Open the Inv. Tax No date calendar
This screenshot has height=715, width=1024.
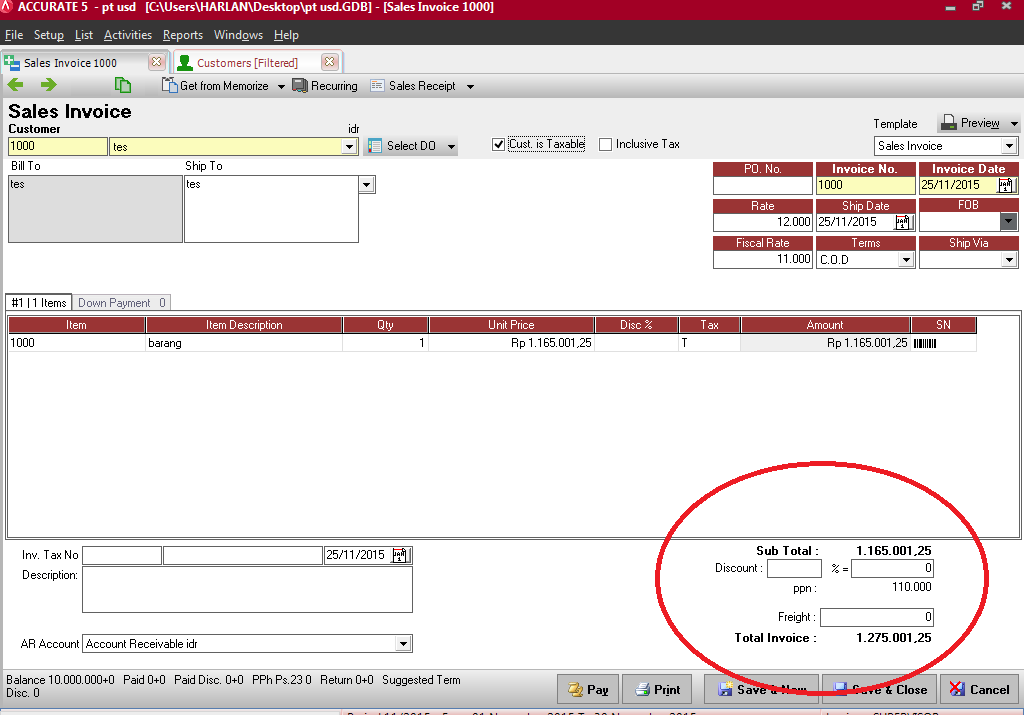(400, 555)
